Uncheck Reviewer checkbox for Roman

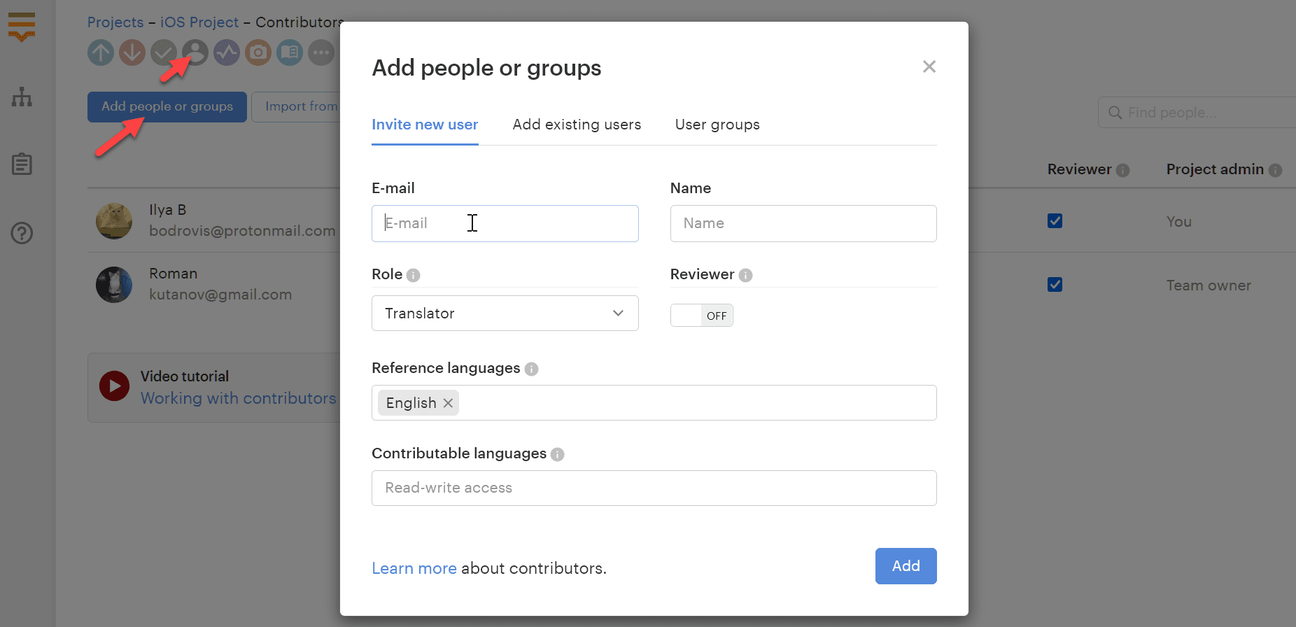[x=1054, y=284]
